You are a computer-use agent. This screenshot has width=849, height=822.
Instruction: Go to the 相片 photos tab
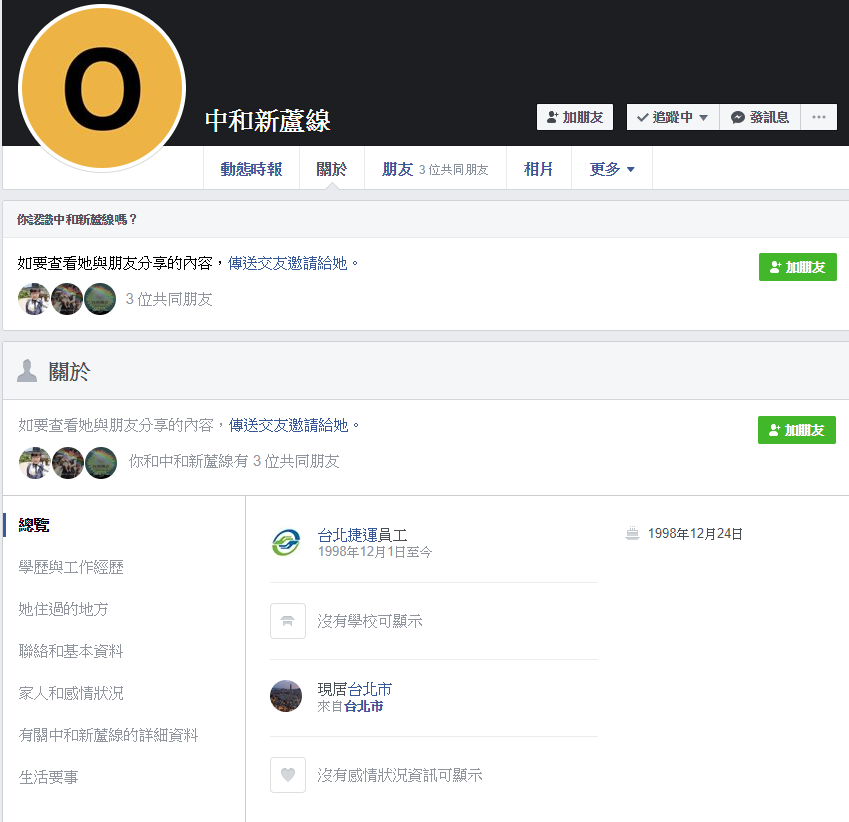(x=538, y=169)
